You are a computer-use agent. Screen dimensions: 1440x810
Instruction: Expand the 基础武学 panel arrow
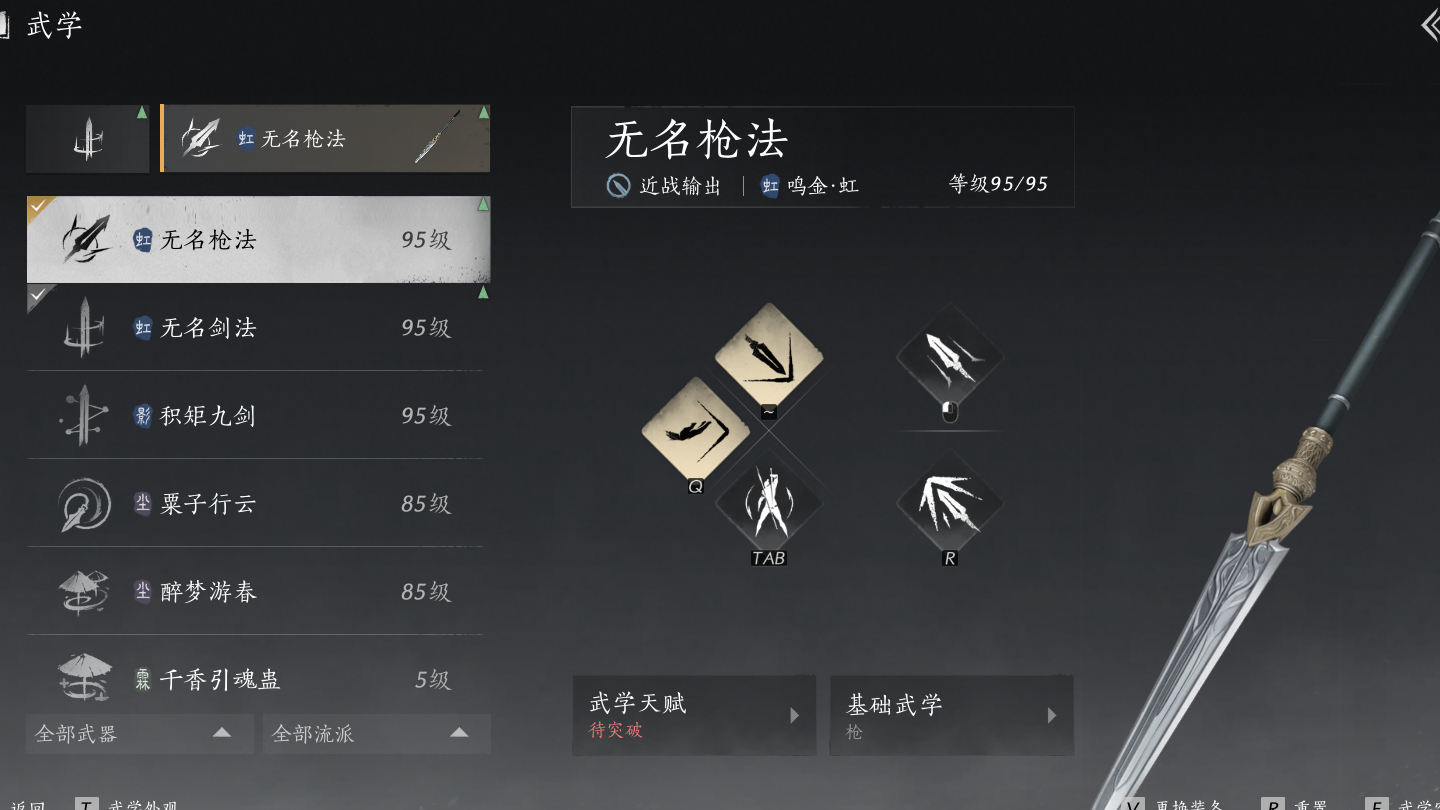tap(1052, 715)
